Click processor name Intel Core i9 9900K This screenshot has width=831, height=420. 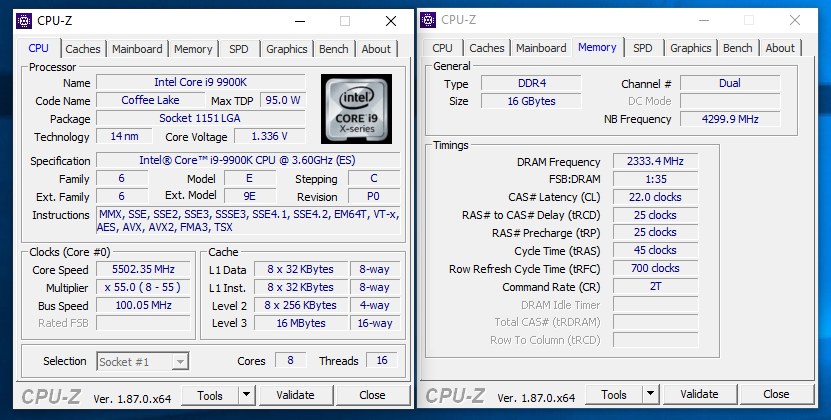click(200, 82)
